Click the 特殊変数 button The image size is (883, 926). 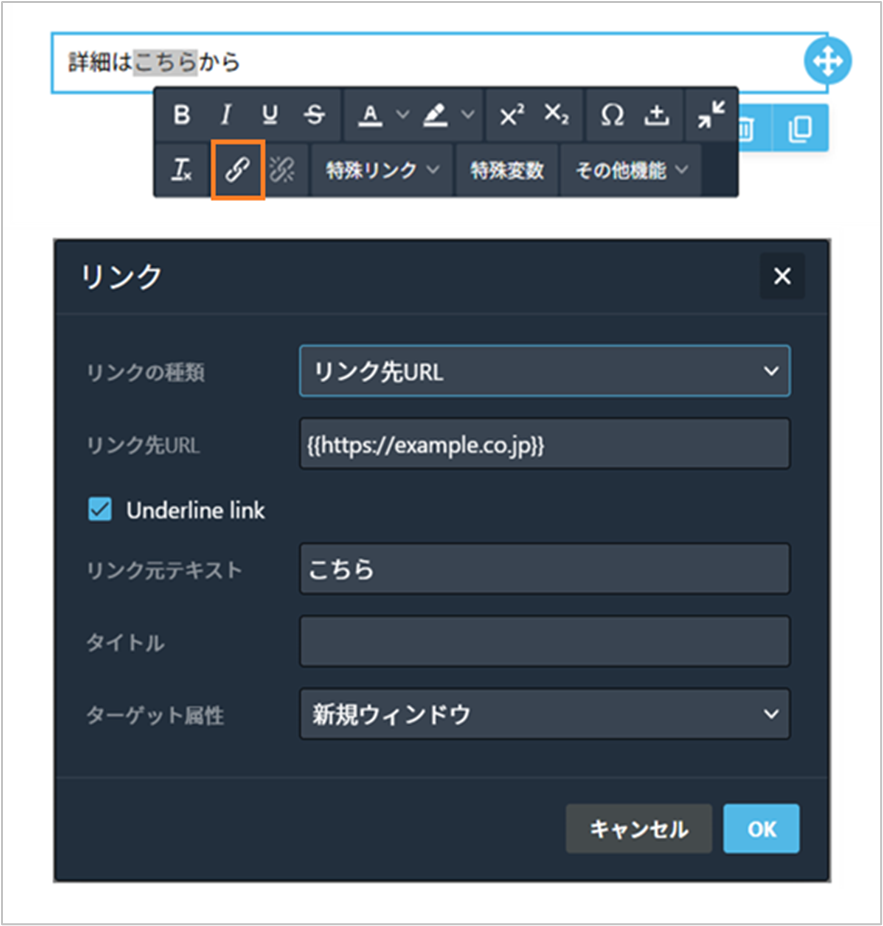(x=507, y=170)
